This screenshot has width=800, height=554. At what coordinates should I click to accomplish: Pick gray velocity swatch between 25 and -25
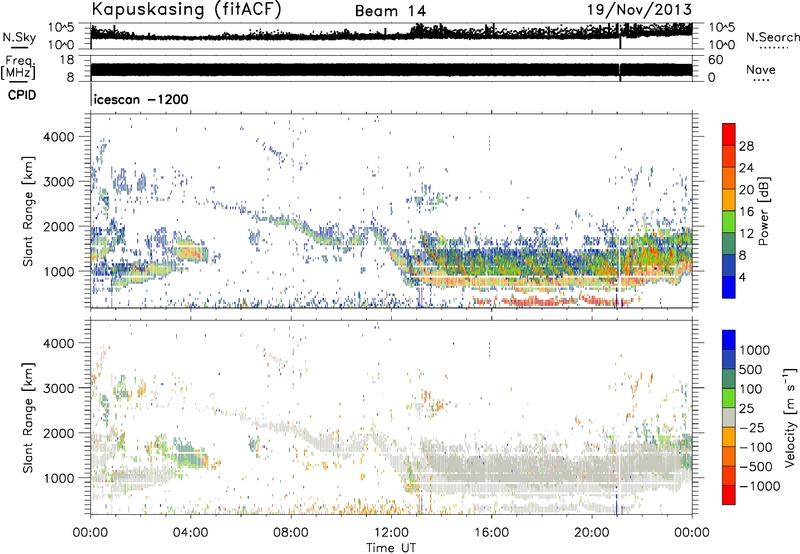tap(729, 417)
